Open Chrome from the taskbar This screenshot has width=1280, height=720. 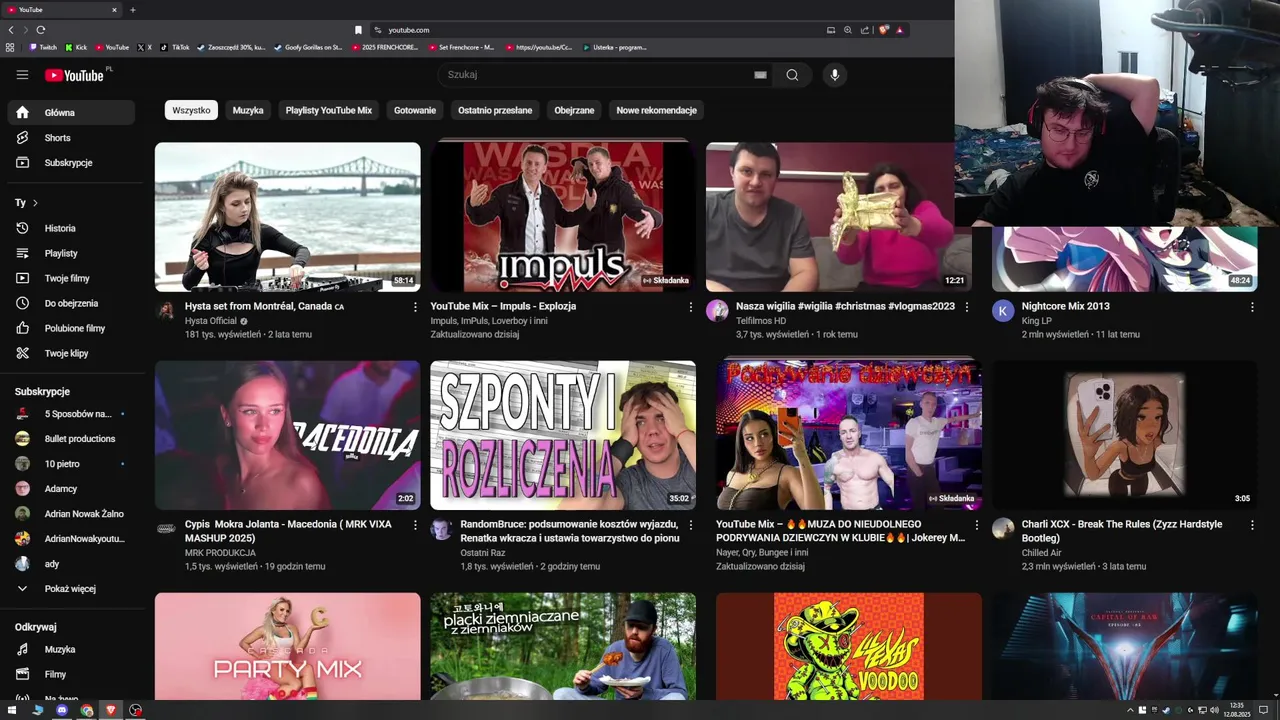point(87,710)
